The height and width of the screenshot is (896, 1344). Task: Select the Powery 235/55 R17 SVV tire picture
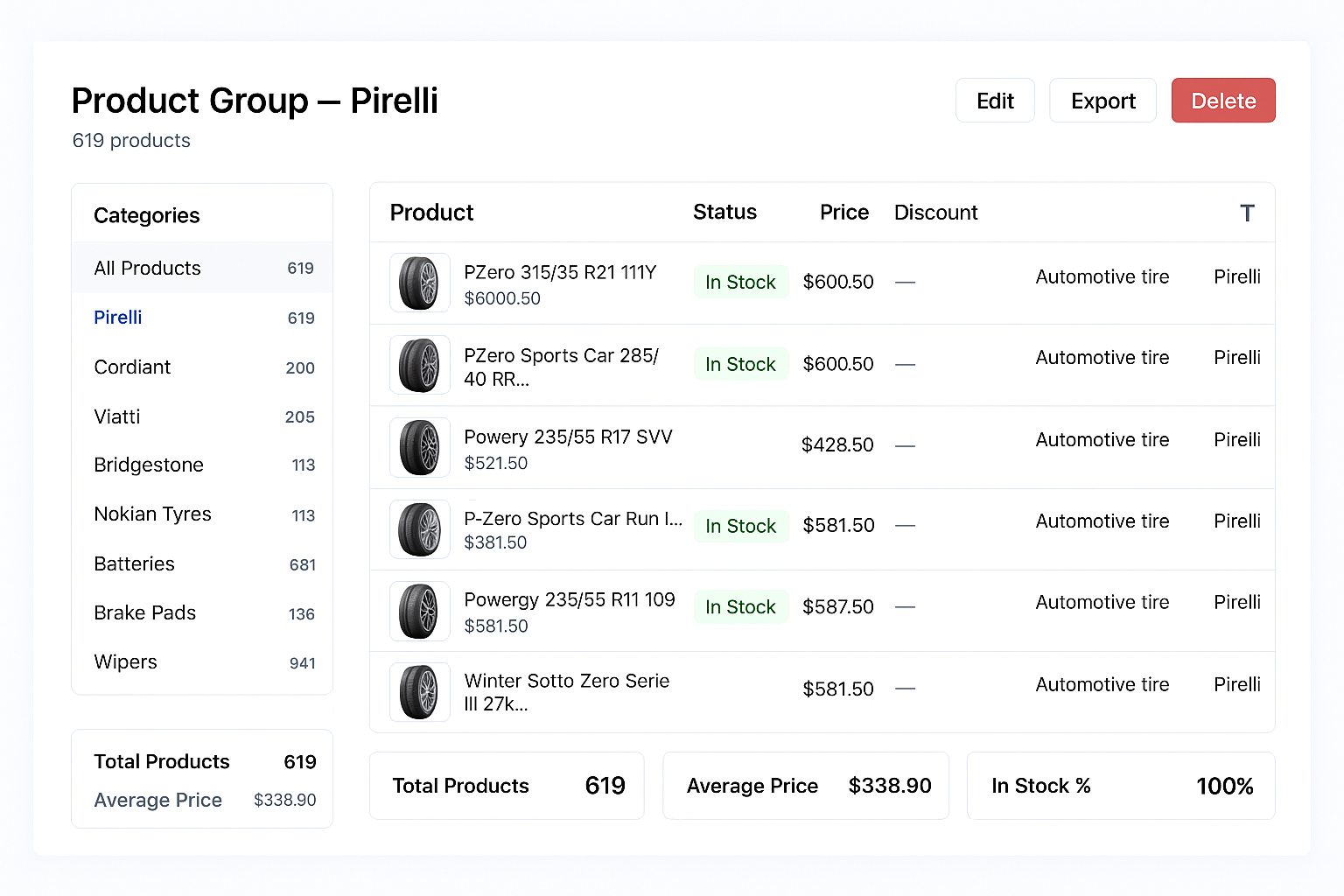point(419,447)
